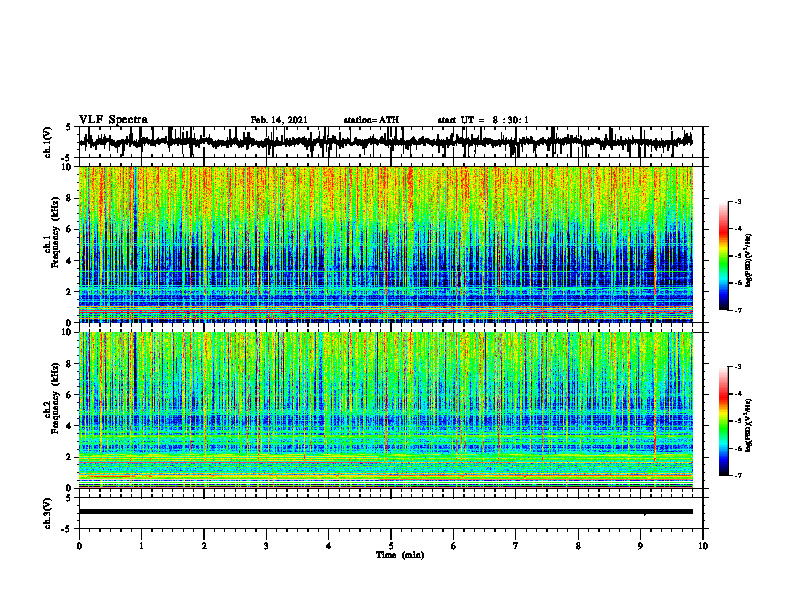Click the ch.1 spectrogram plot area
The width and height of the screenshot is (792, 612).
[386, 244]
